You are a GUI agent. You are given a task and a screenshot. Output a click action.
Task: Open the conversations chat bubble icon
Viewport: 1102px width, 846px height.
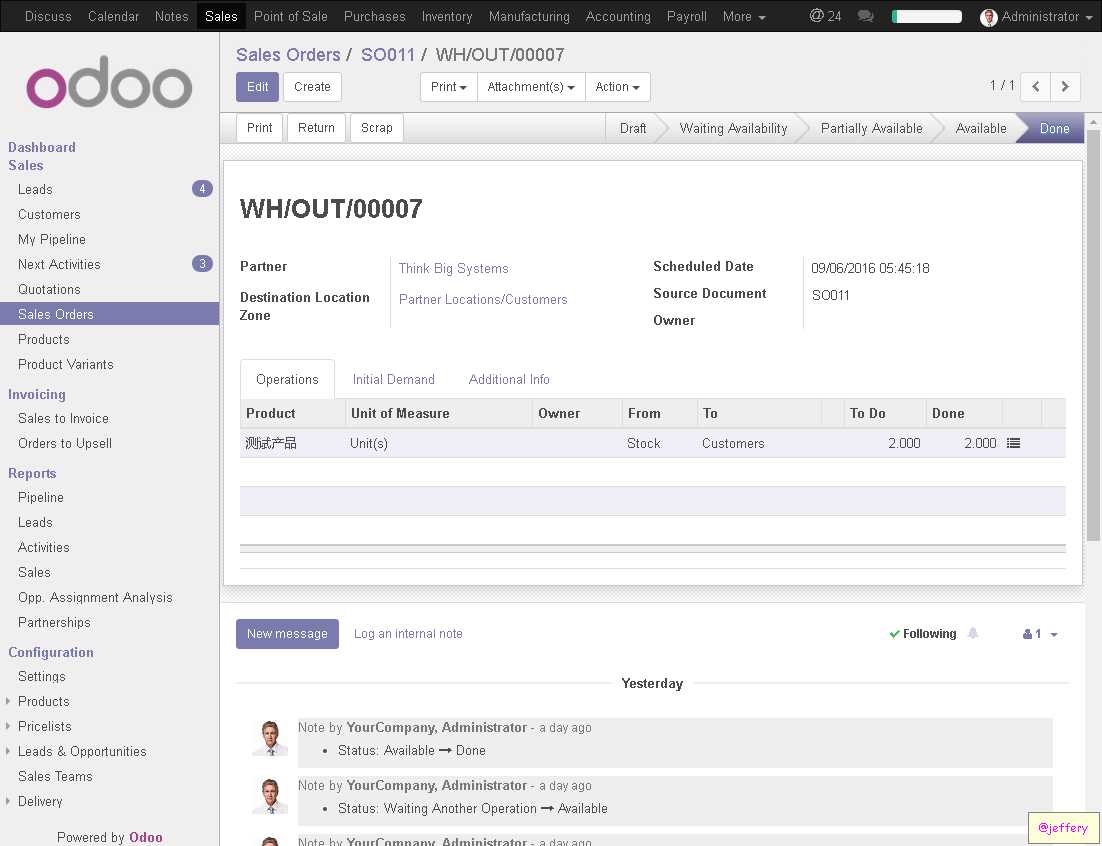click(x=866, y=15)
